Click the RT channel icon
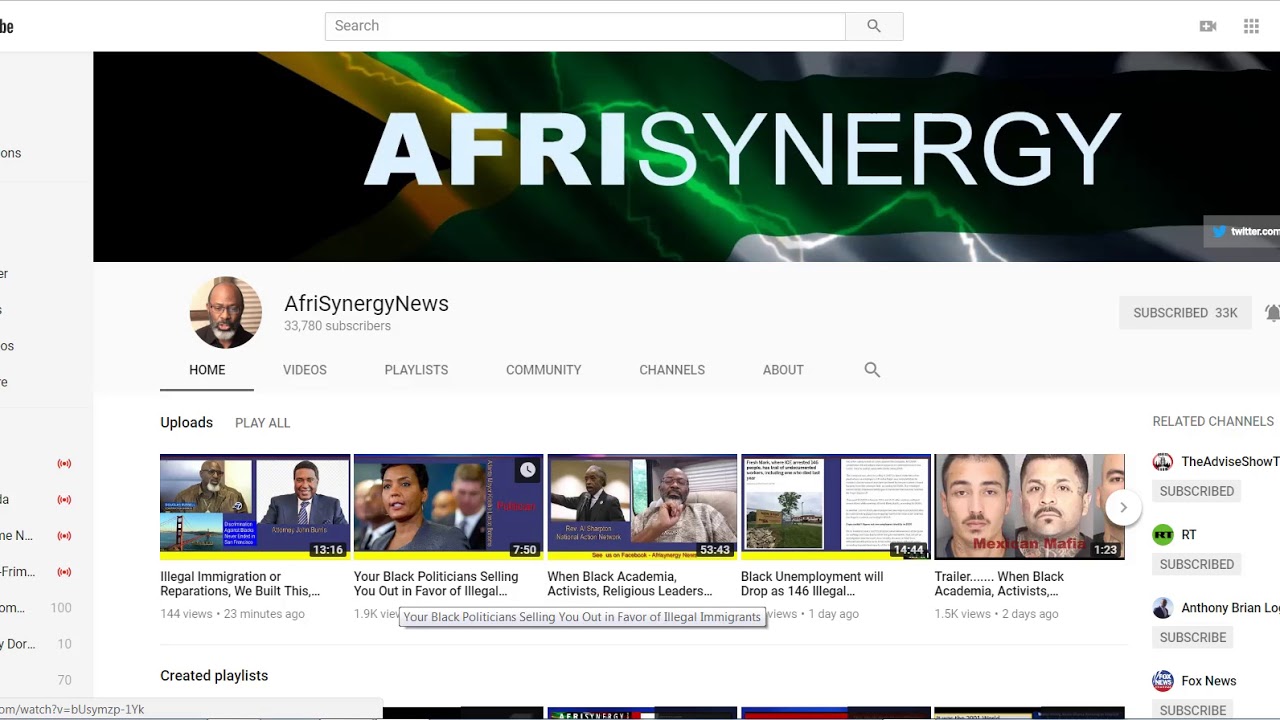This screenshot has height=720, width=1280. click(x=1163, y=535)
